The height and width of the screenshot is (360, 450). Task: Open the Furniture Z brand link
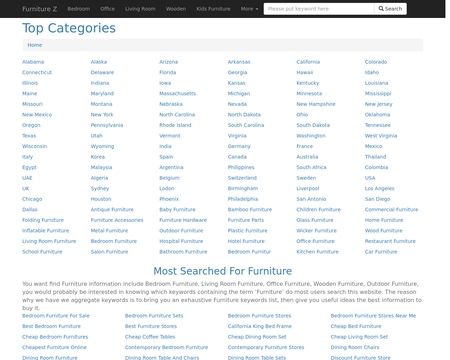point(40,9)
